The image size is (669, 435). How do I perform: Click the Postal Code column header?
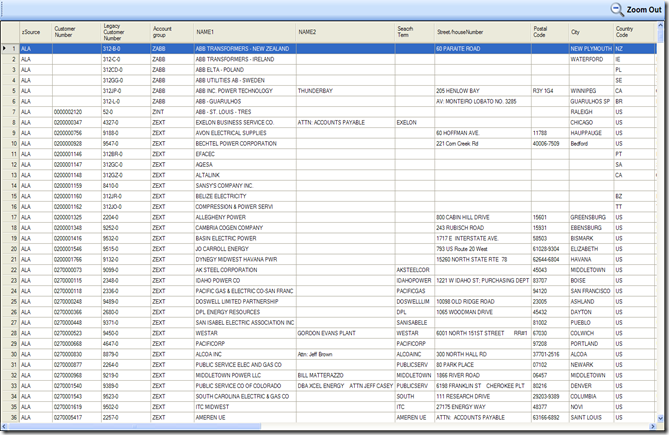[x=550, y=32]
